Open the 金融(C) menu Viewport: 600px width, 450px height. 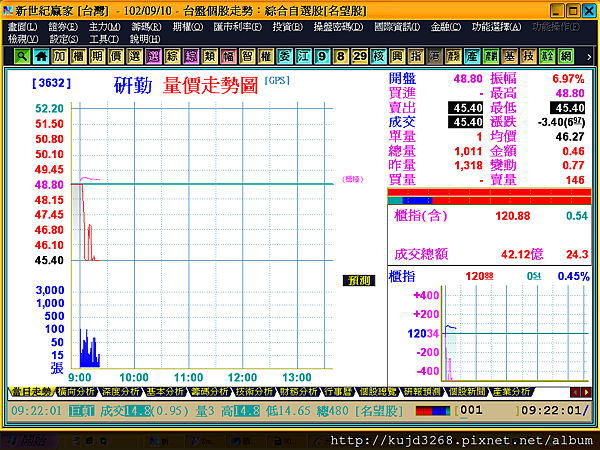click(x=446, y=27)
